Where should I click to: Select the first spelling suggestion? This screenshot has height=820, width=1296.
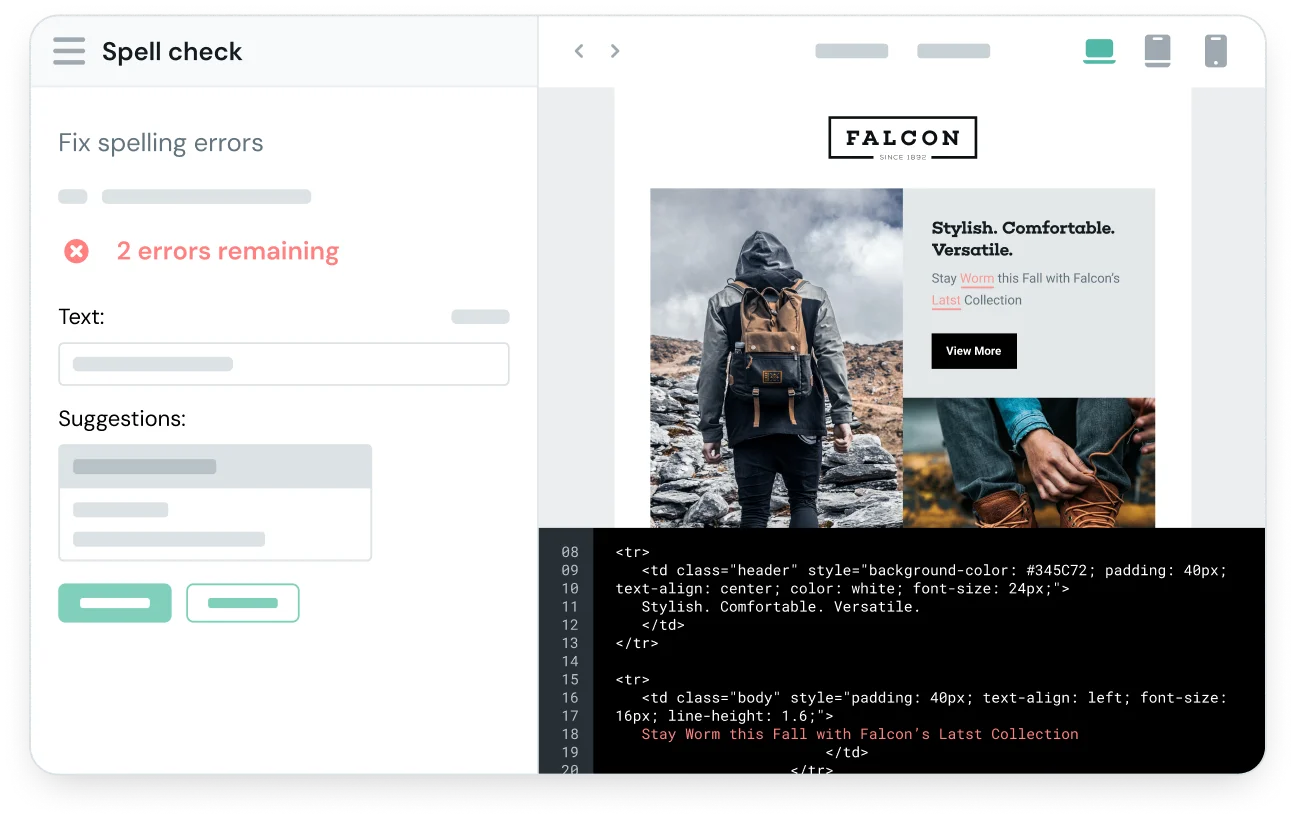pyautogui.click(x=215, y=466)
